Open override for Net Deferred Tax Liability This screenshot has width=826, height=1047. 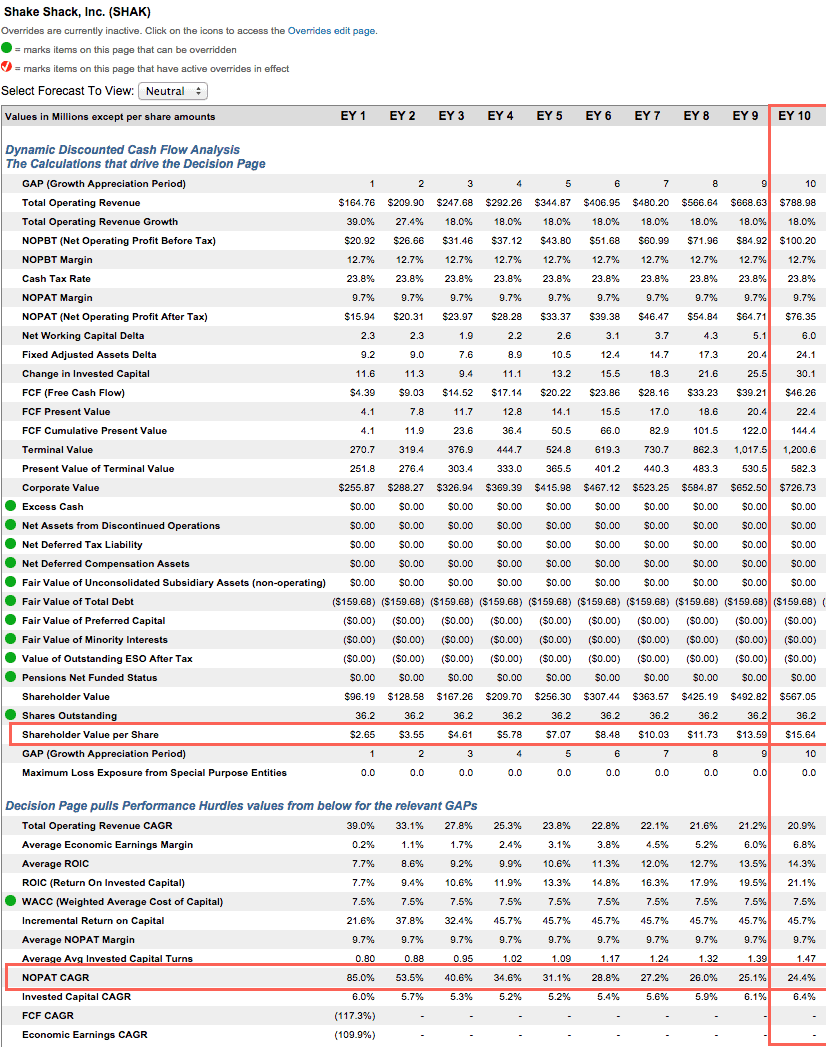point(11,544)
